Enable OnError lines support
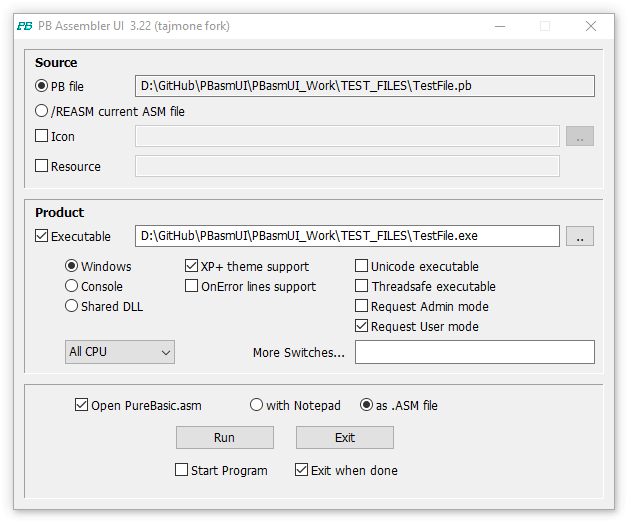 coord(191,286)
